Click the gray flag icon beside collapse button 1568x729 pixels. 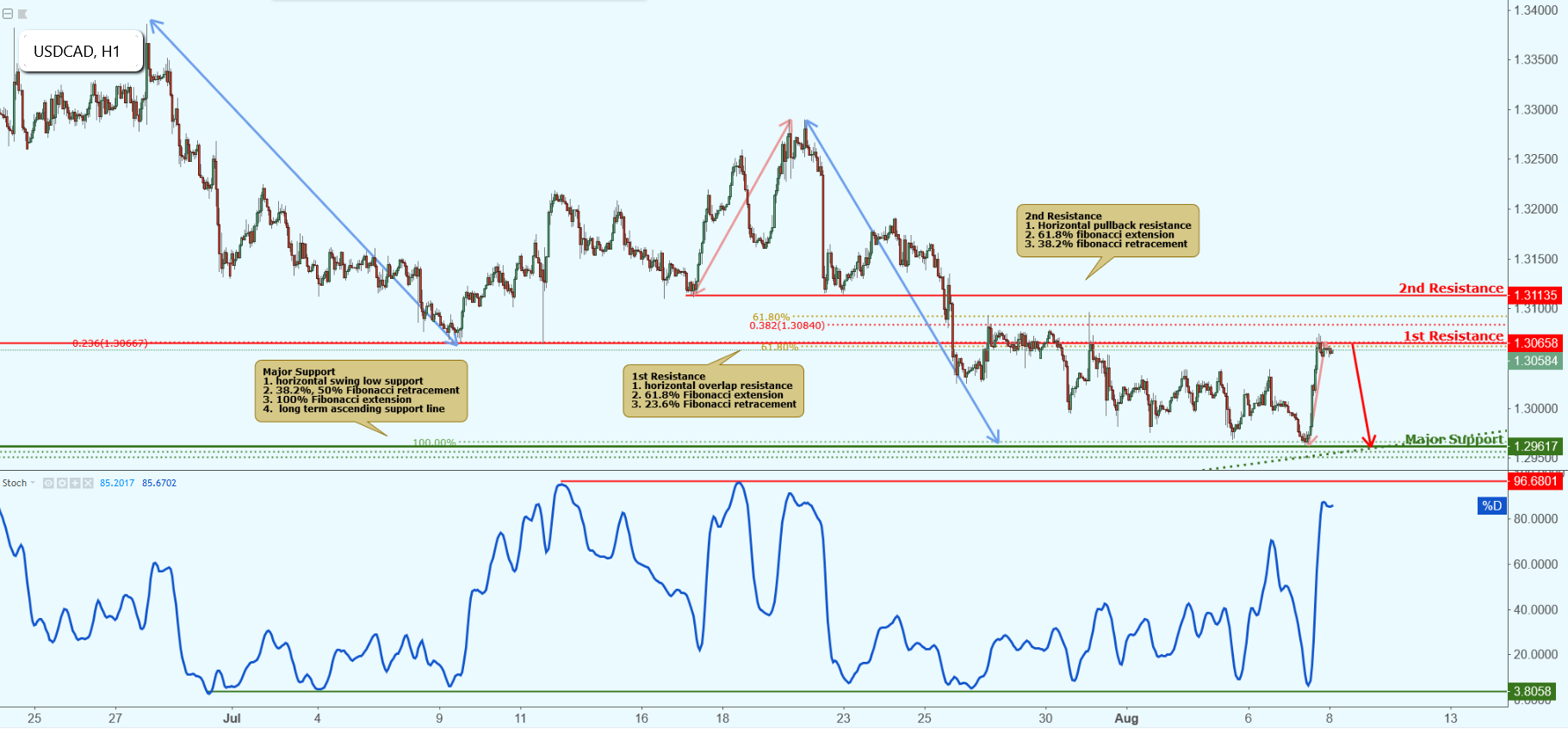[22, 14]
